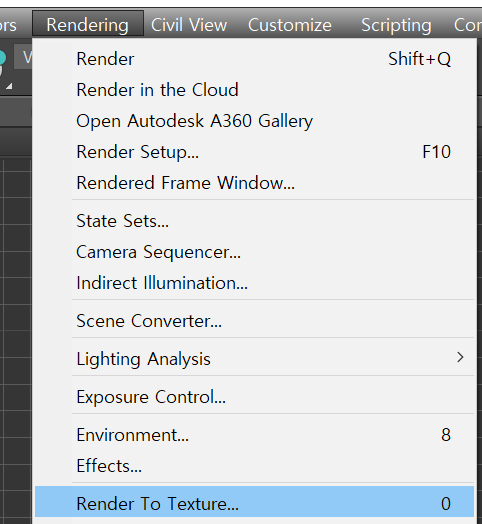Open the Scripting menu
482x524 pixels.
[396, 25]
